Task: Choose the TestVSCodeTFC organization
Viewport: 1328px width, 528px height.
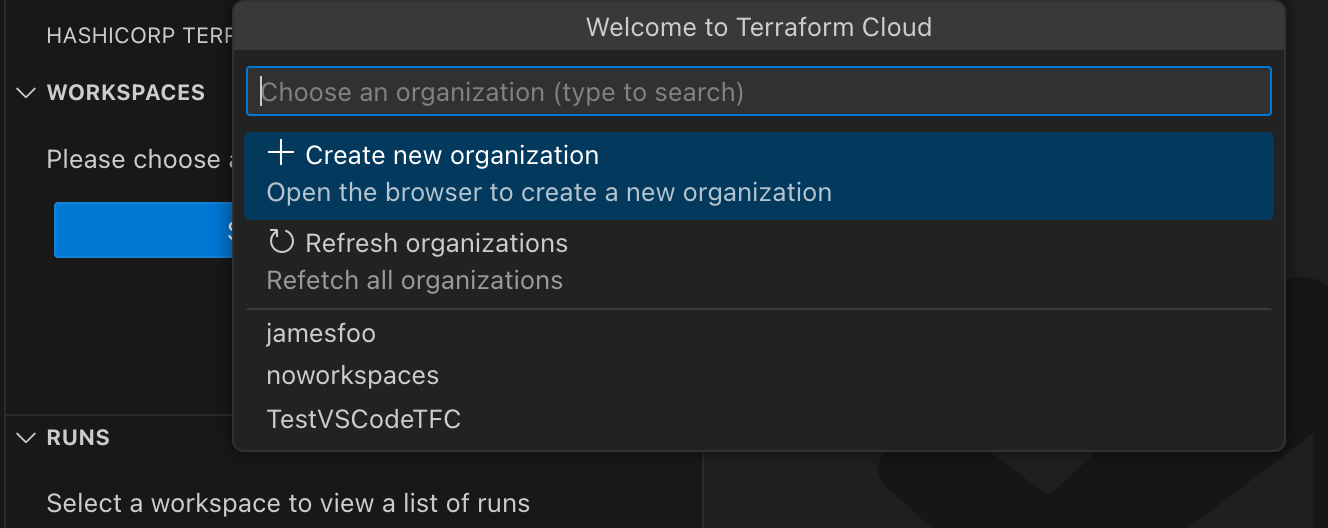Action: (x=759, y=419)
